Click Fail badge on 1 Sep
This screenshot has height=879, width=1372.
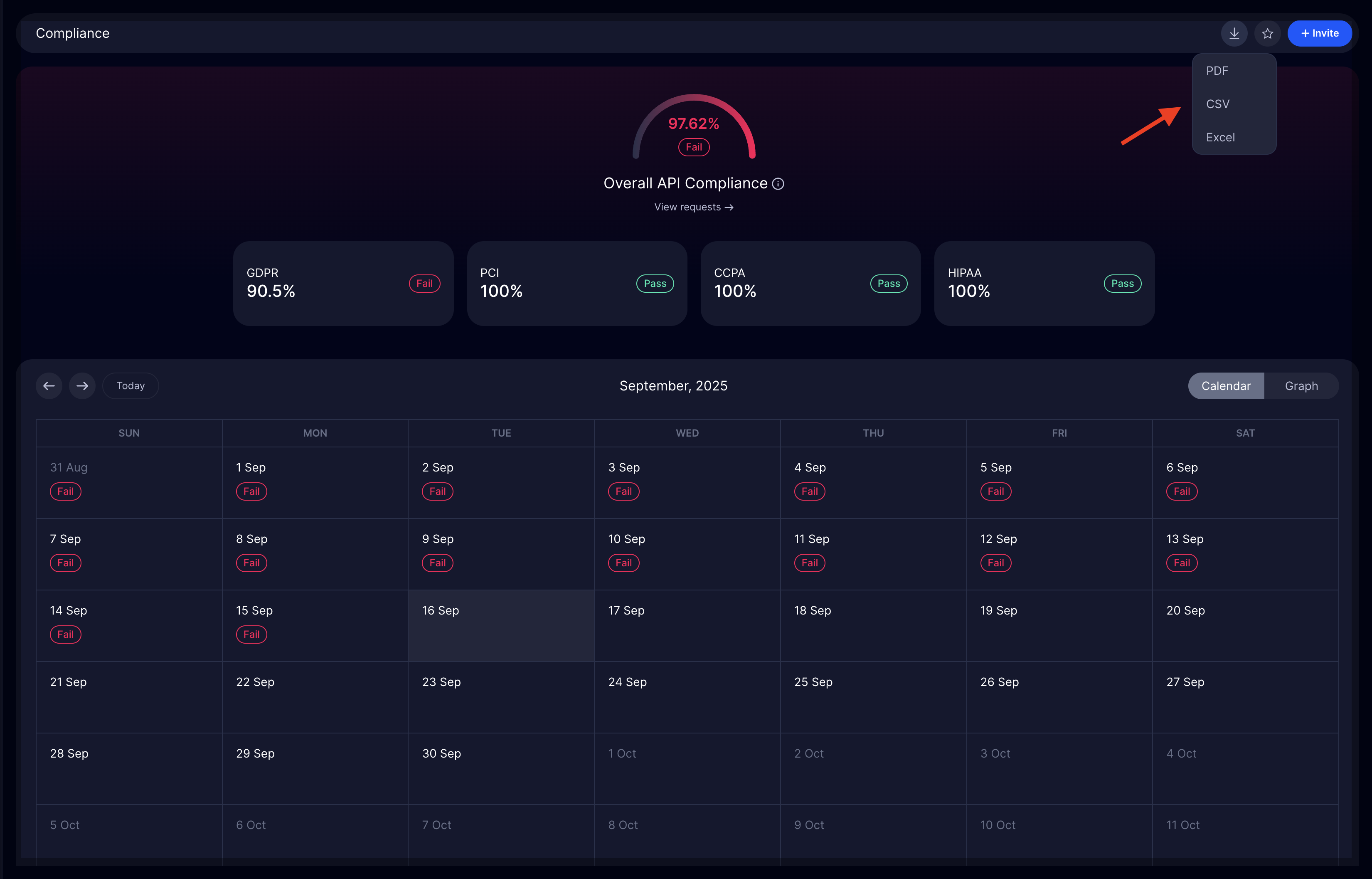(251, 491)
